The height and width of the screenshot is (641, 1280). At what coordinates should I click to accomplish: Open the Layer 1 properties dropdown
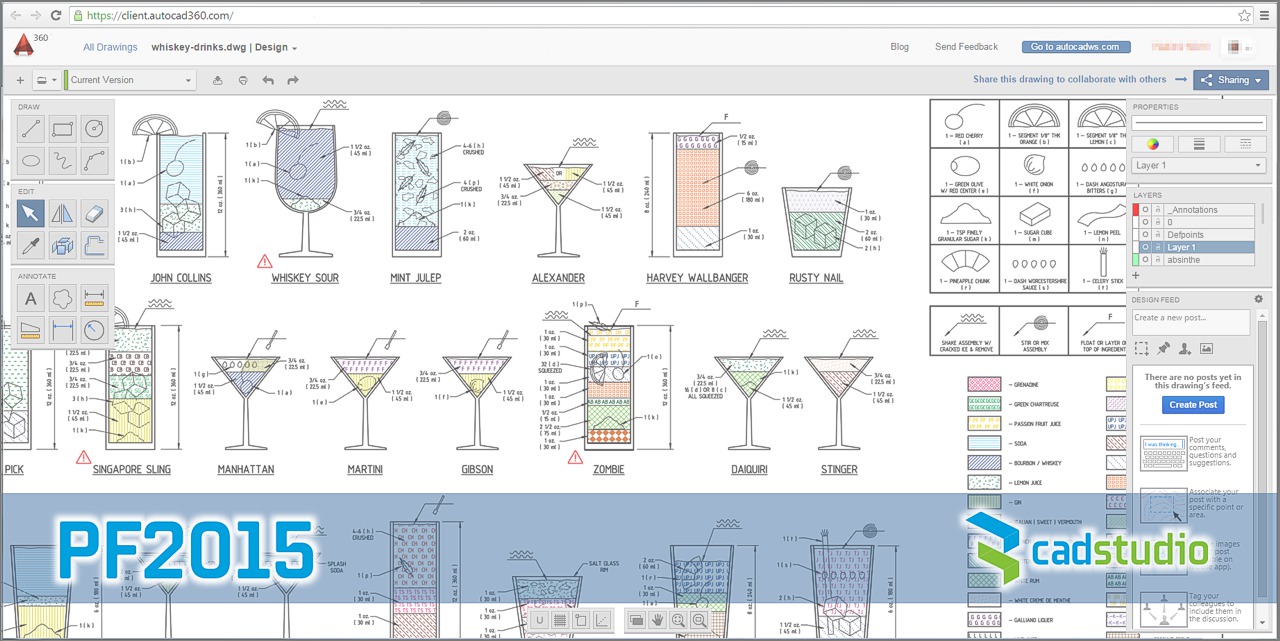point(1199,165)
